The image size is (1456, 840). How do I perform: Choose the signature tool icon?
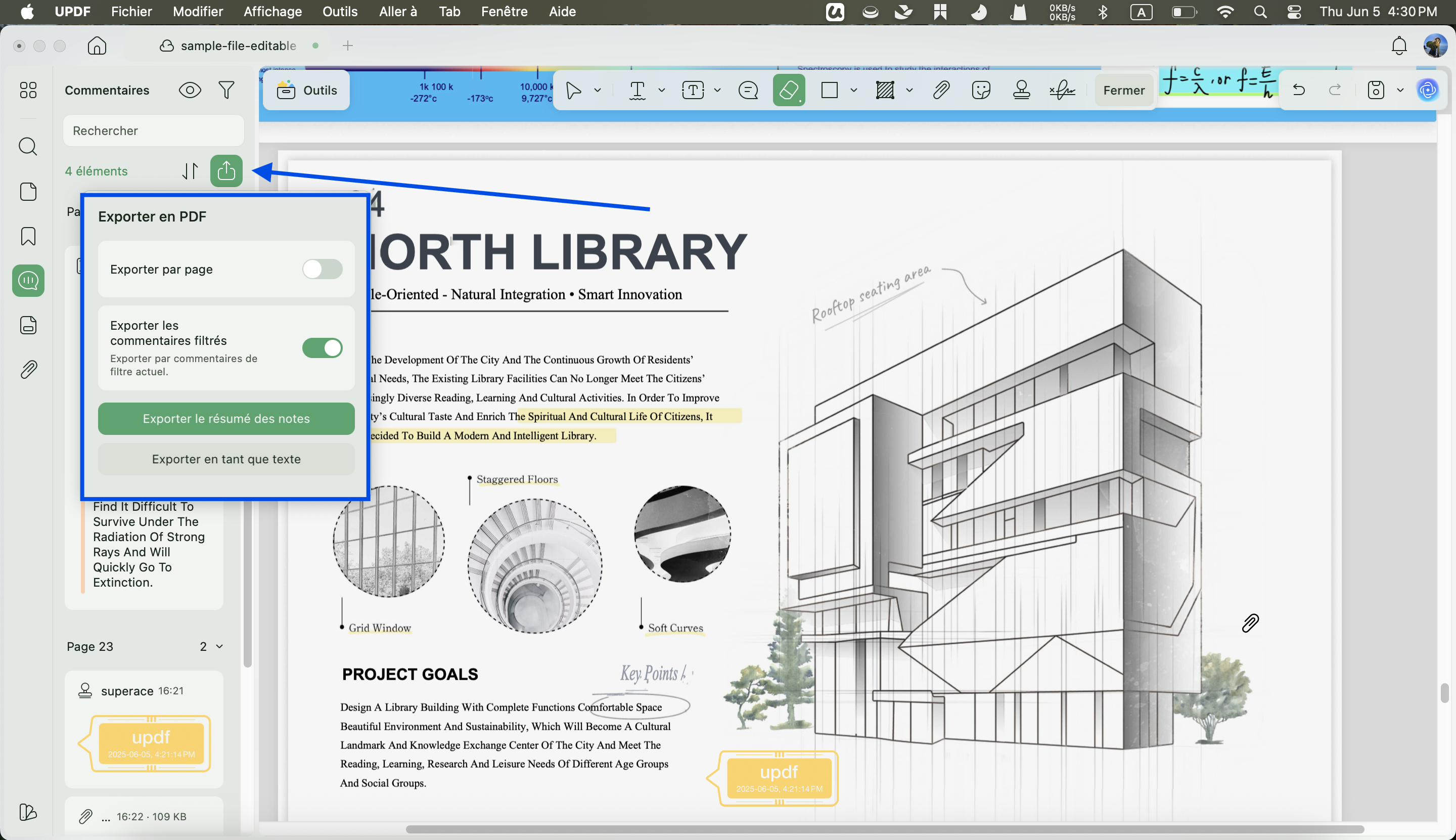pyautogui.click(x=1062, y=90)
